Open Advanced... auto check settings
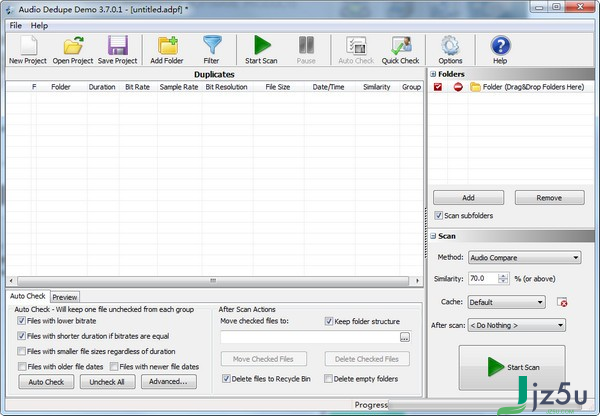This screenshot has width=600, height=416. [168, 382]
